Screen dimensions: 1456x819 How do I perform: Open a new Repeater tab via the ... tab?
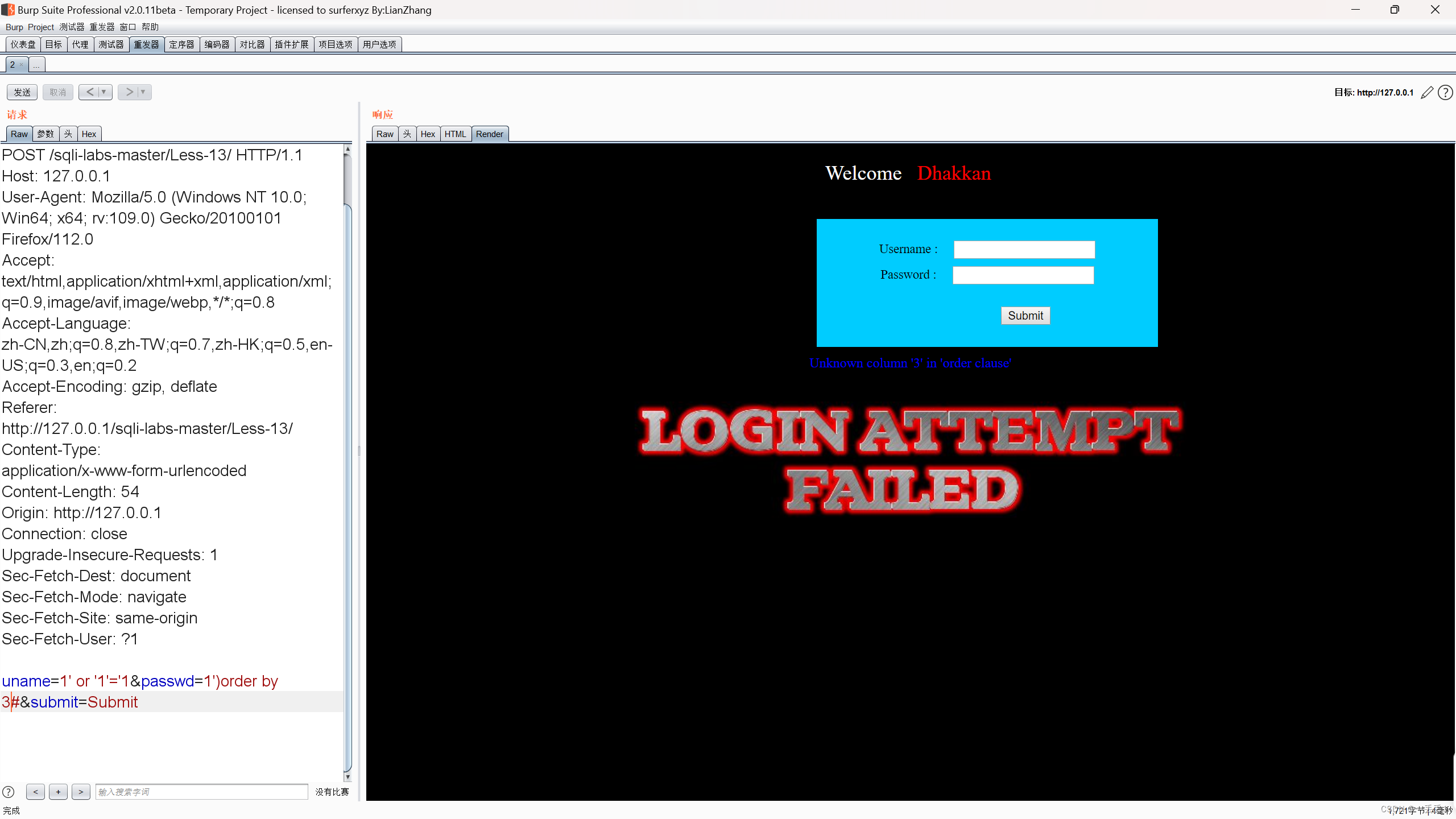(x=36, y=65)
